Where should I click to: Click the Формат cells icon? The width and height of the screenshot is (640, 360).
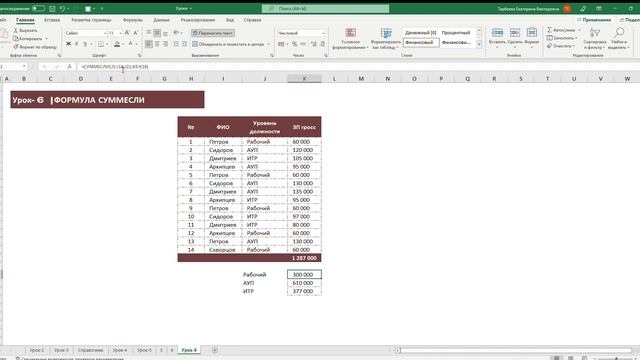531,33
